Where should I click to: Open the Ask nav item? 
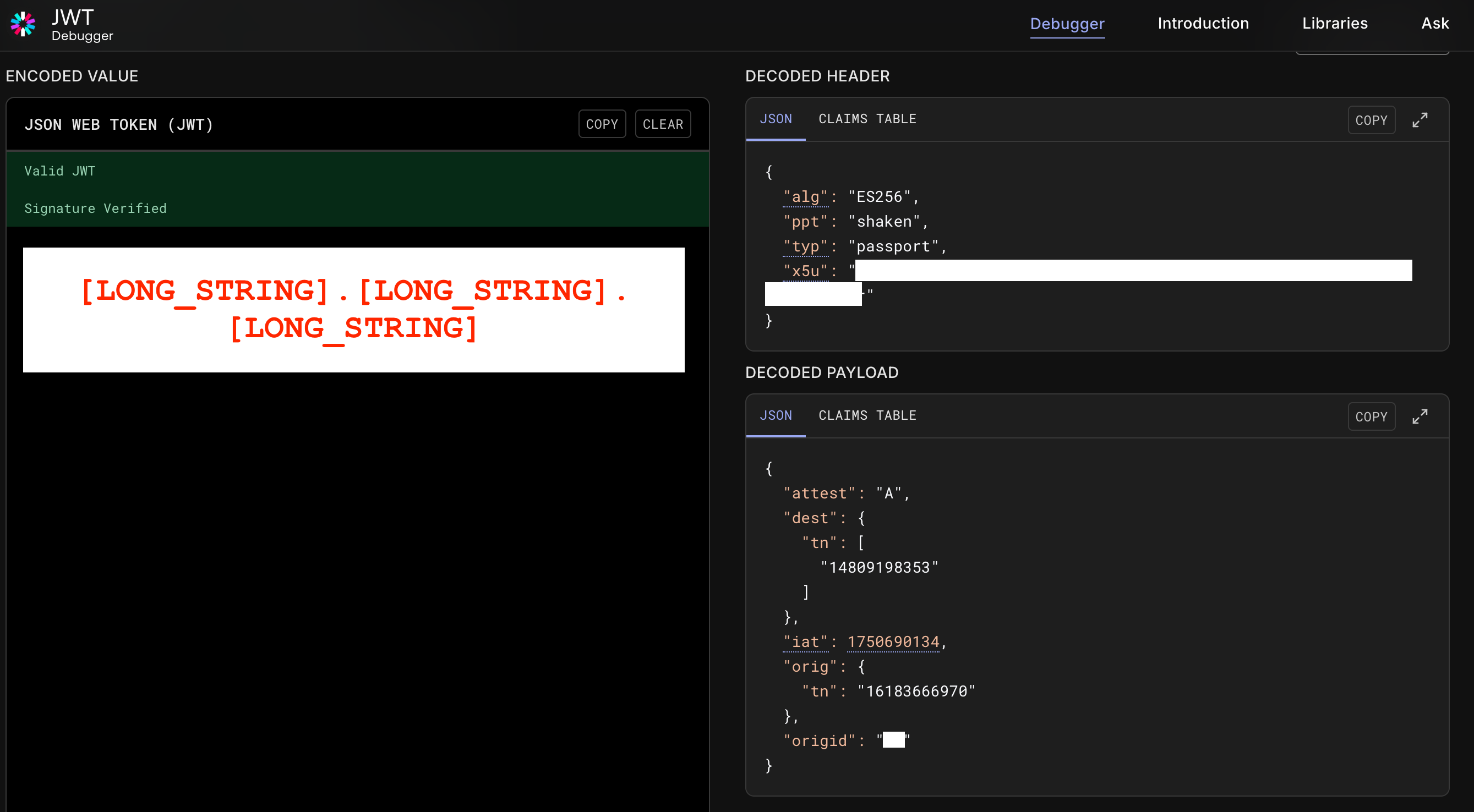[1434, 24]
